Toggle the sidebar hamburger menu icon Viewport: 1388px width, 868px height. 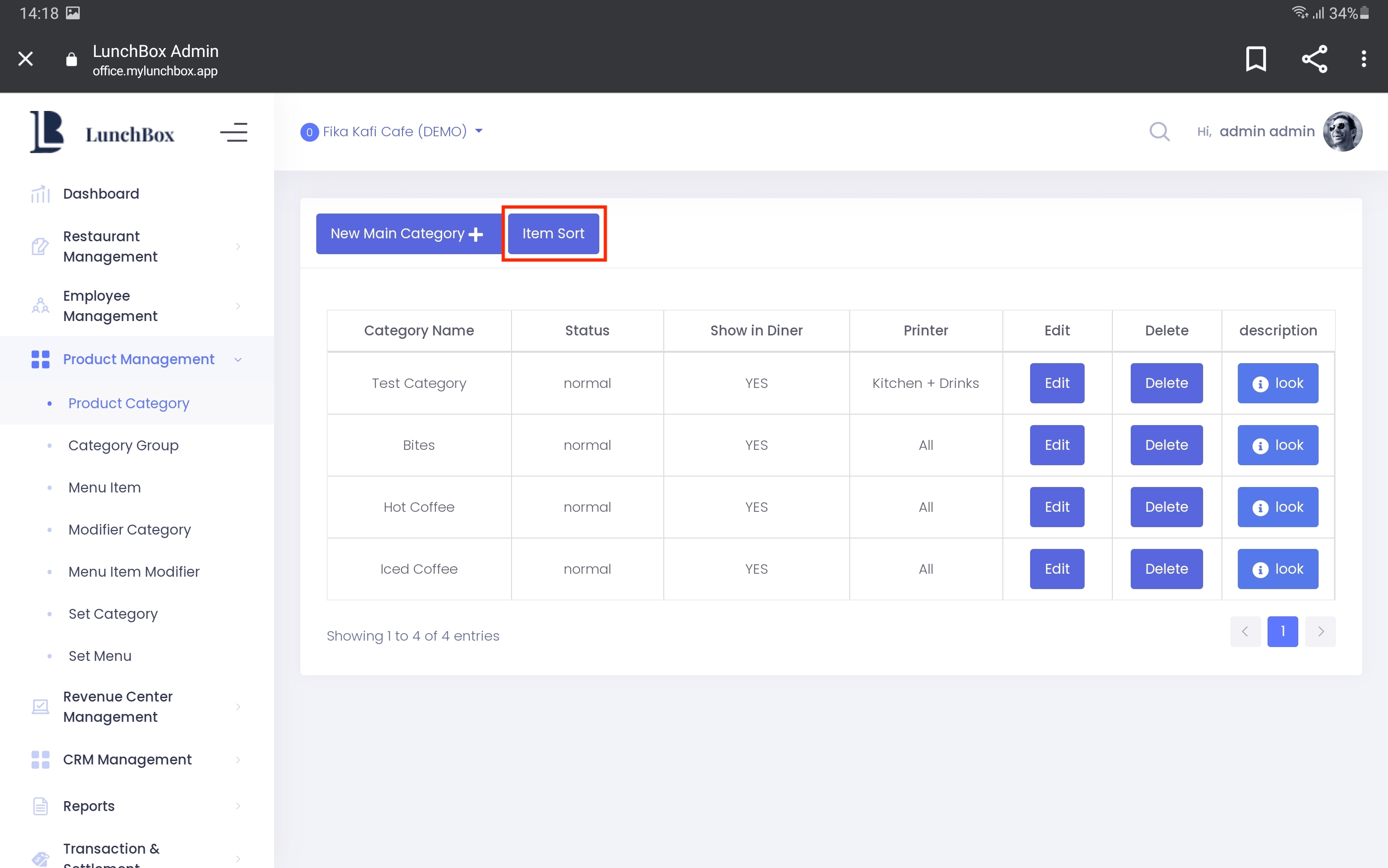pyautogui.click(x=233, y=132)
